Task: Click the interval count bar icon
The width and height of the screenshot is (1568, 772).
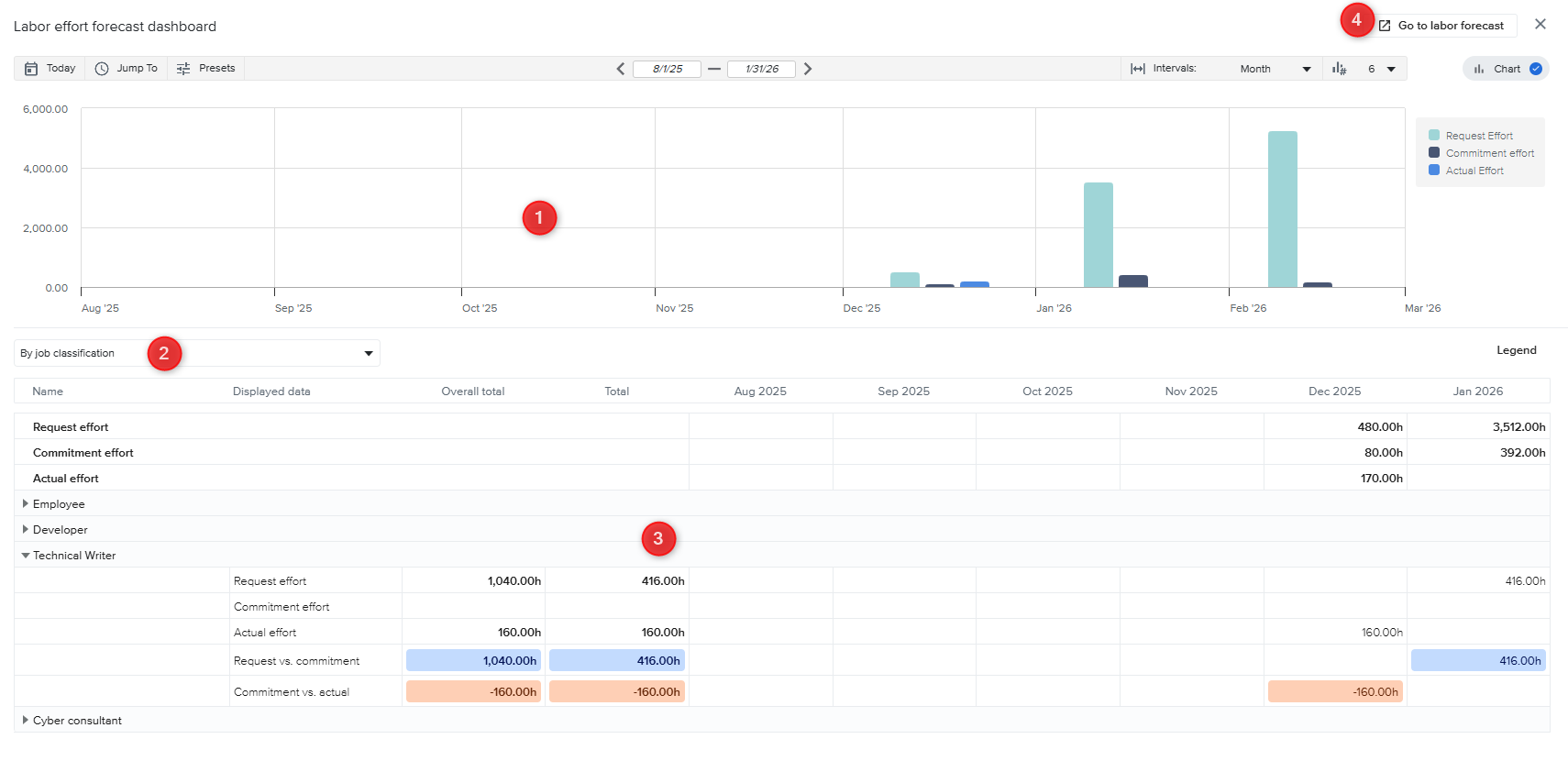Action: pos(1340,69)
